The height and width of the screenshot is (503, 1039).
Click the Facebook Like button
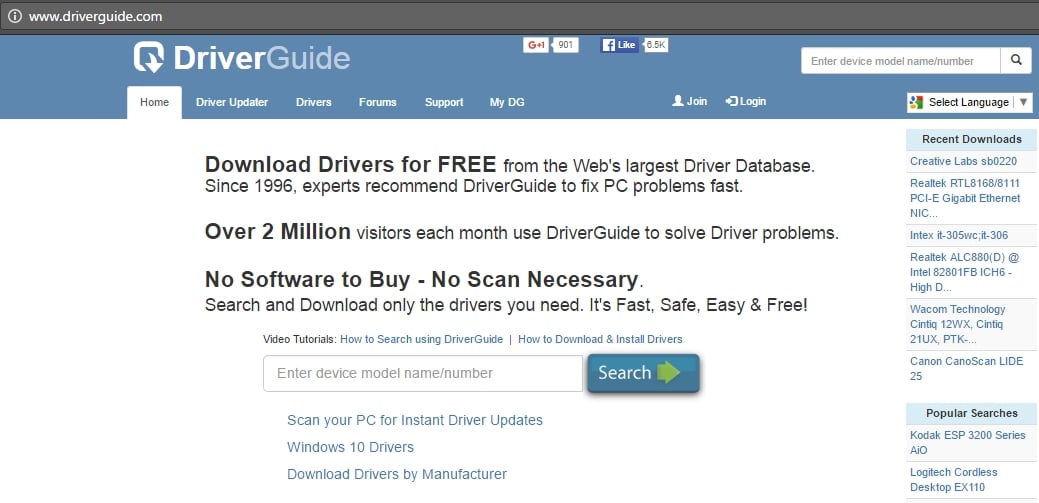pyautogui.click(x=619, y=45)
